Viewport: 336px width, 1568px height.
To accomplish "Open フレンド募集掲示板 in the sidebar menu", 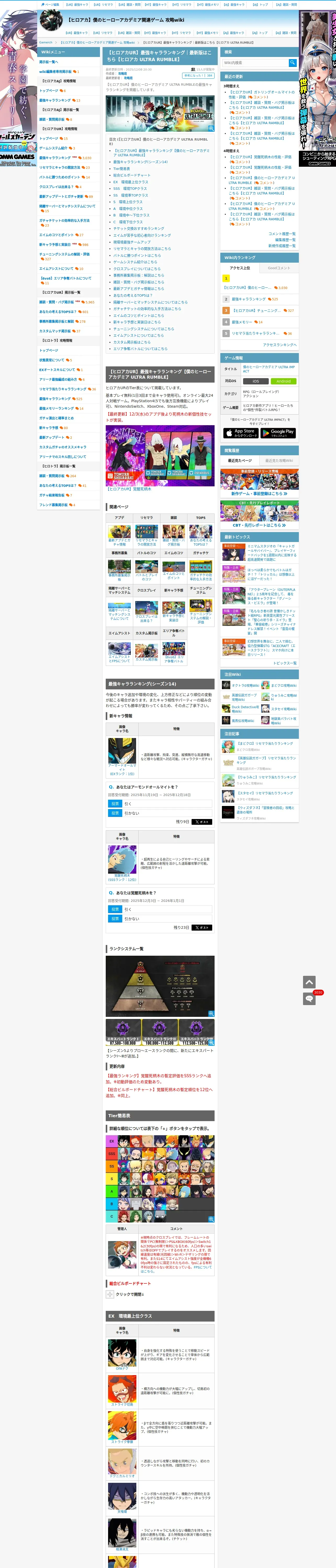I will [x=54, y=505].
